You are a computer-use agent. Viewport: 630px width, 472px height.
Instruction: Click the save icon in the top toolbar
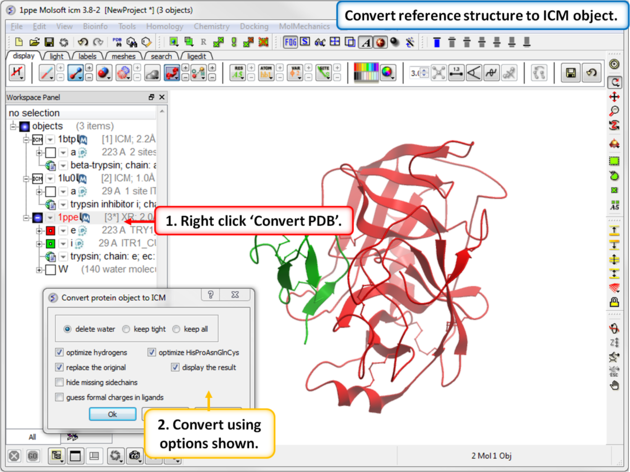point(50,42)
